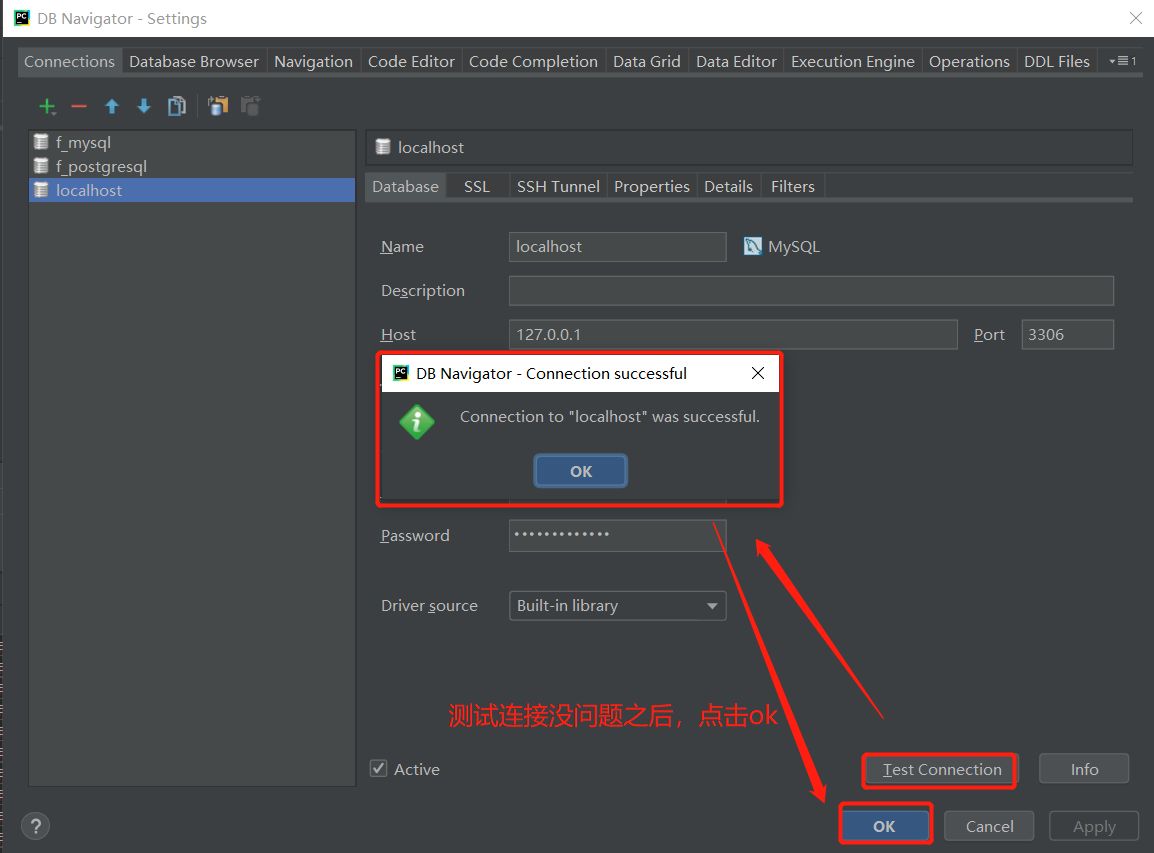
Task: Move connection up with blue arrow
Action: pos(112,107)
